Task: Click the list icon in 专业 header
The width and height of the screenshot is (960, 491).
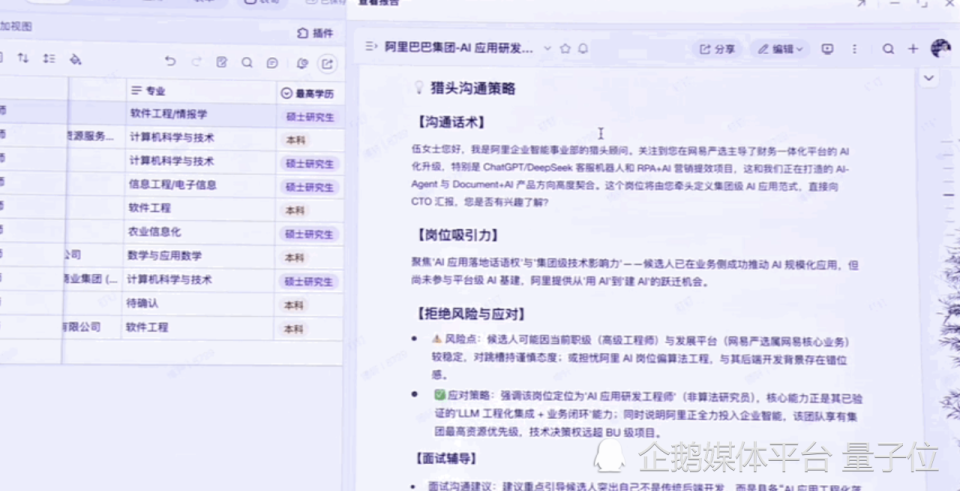Action: [x=137, y=91]
